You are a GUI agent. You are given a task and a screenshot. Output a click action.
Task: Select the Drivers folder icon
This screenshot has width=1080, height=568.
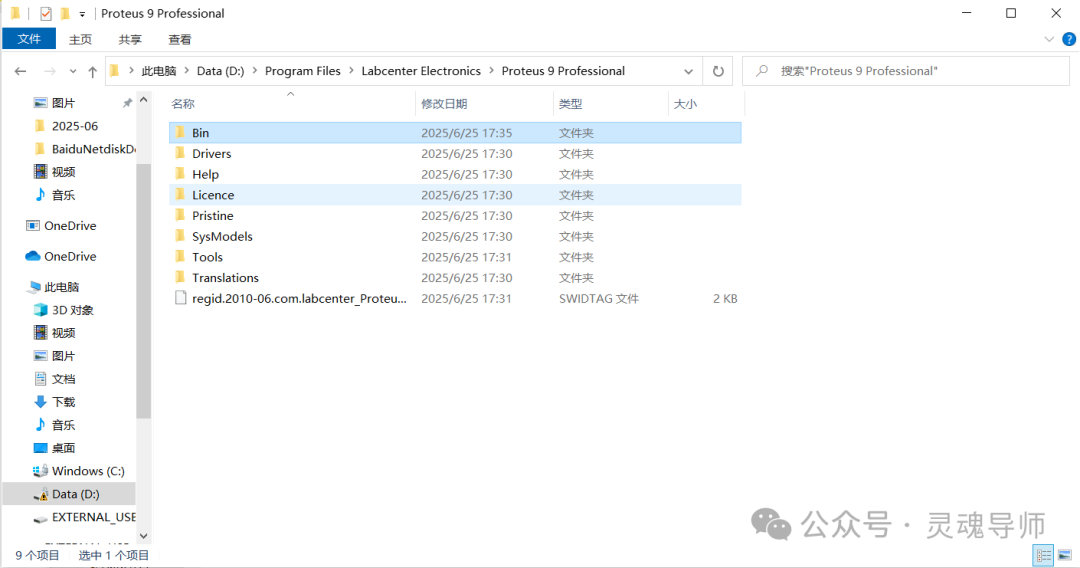click(x=180, y=153)
